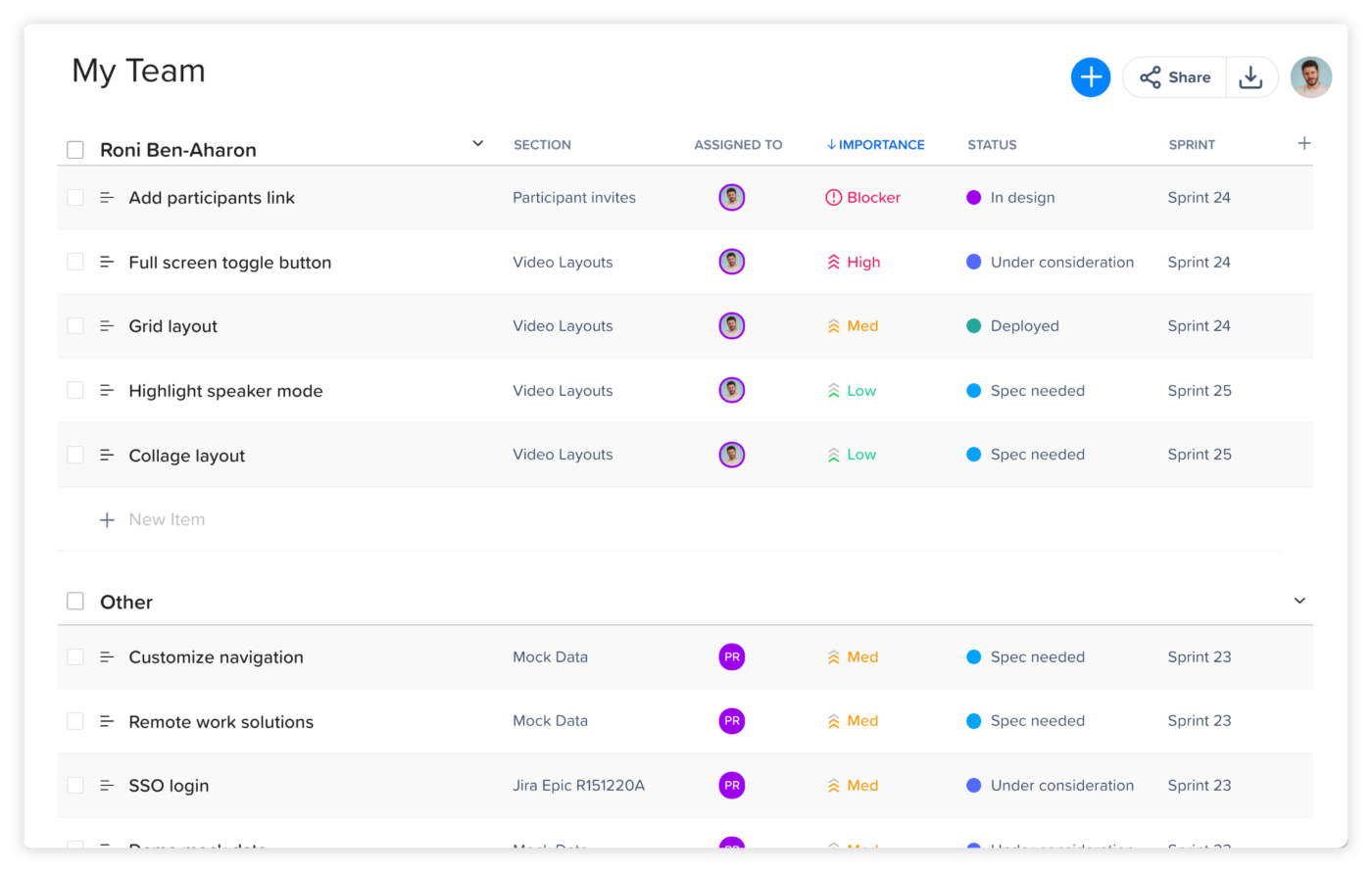Open details icon for Grid layout row
Screen dimensions: 1372x872
[x=107, y=326]
